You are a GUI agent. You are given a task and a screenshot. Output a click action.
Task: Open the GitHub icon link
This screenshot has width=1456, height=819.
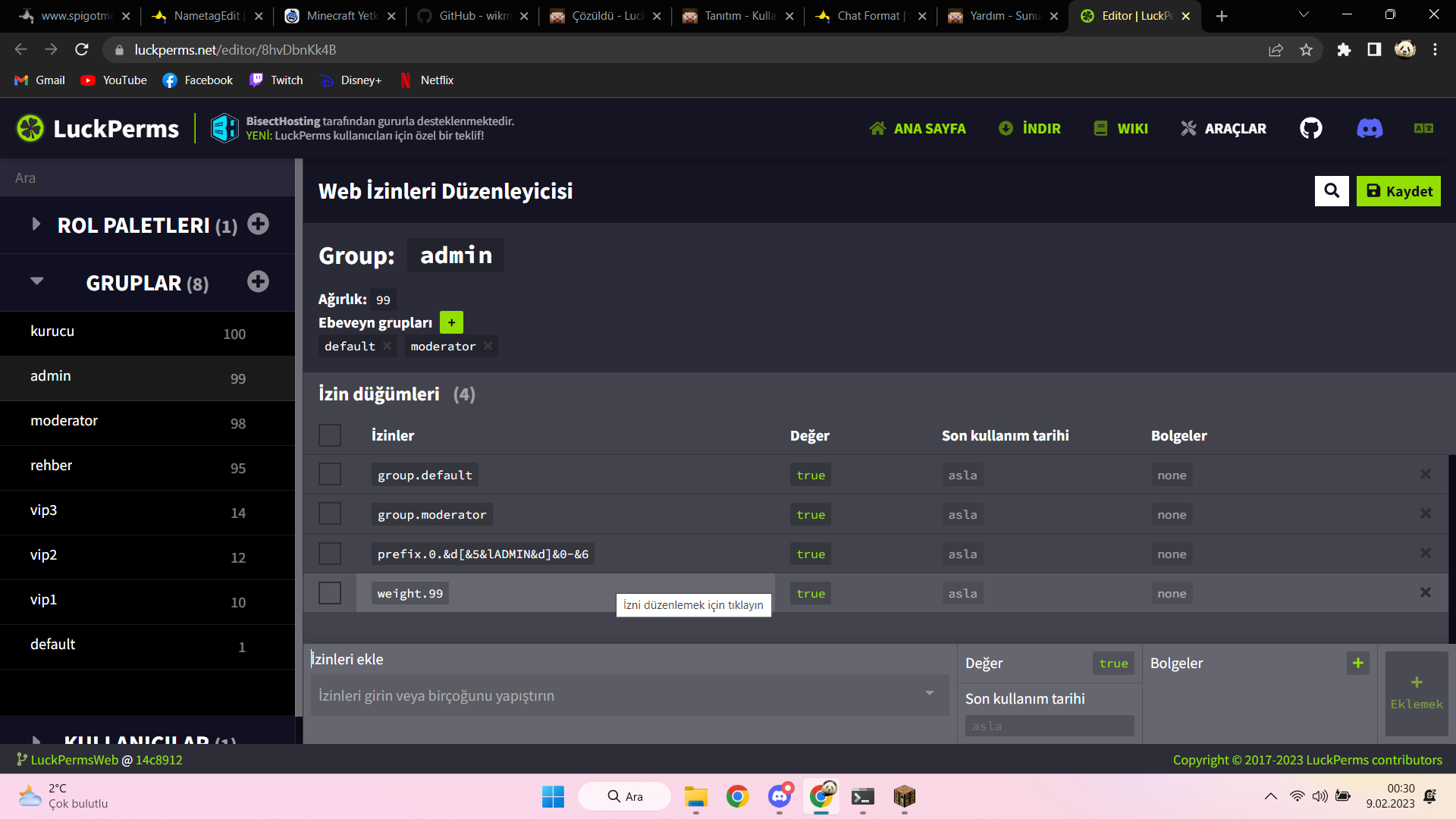tap(1310, 128)
